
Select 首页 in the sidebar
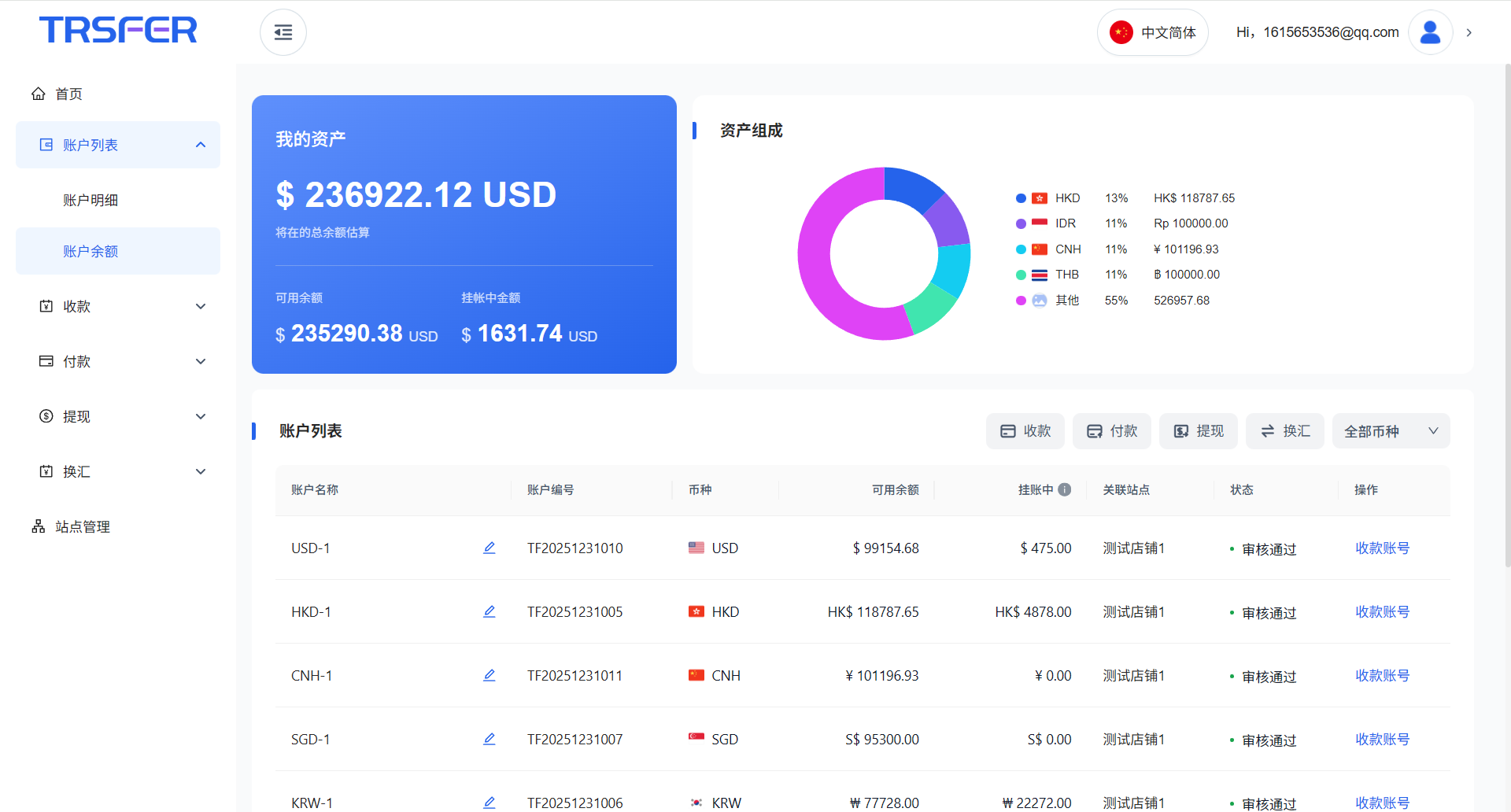click(x=68, y=94)
